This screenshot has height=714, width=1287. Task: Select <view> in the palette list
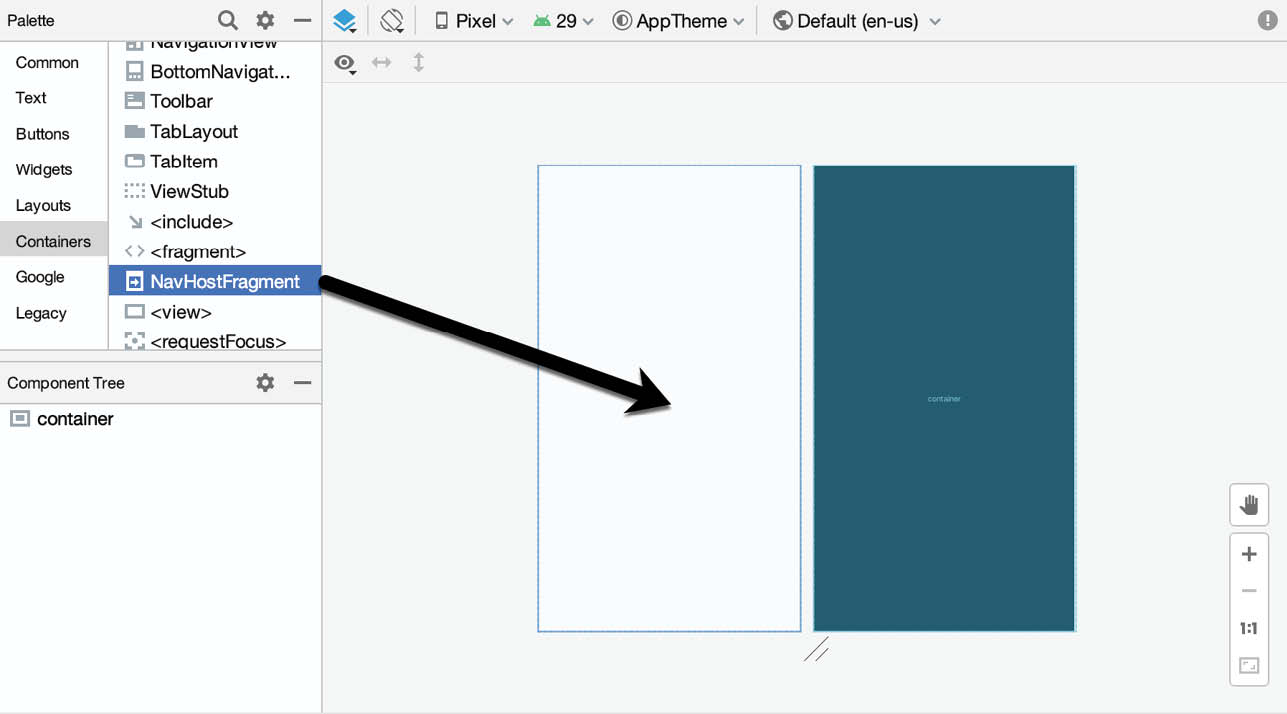(215, 312)
